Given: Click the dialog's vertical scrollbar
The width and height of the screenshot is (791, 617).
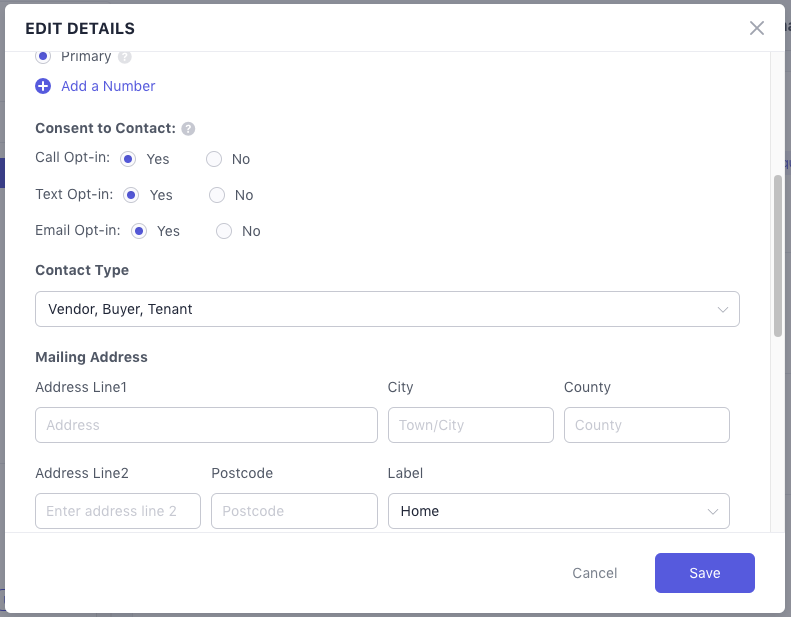Looking at the screenshot, I should click(778, 255).
